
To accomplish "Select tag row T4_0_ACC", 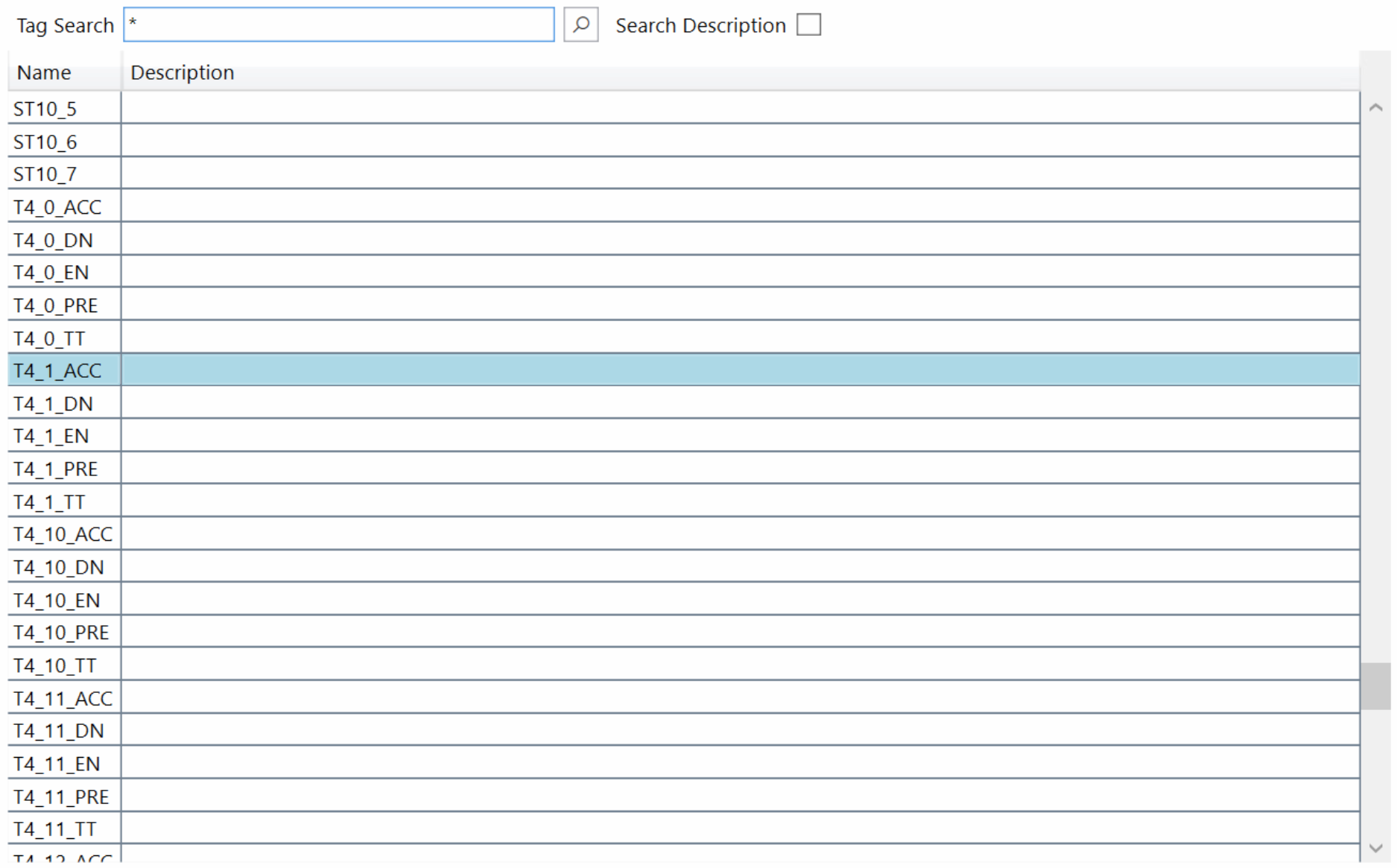I will click(x=684, y=207).
